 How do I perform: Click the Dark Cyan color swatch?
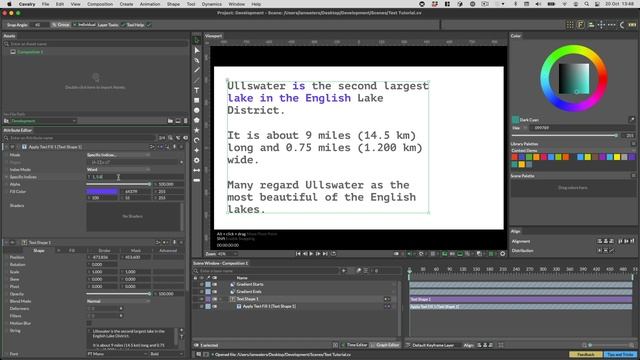[515, 120]
